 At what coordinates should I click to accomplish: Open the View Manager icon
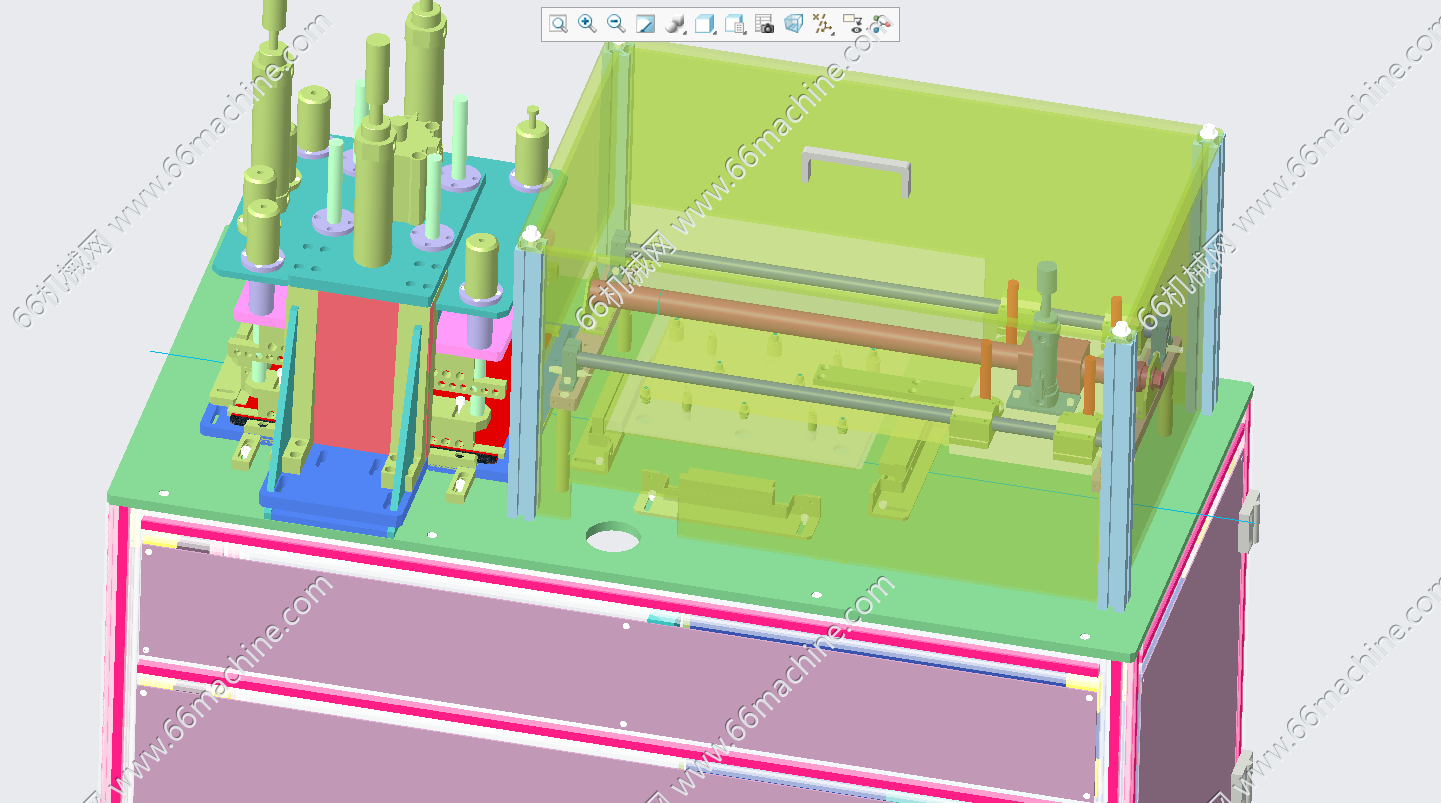tap(735, 24)
